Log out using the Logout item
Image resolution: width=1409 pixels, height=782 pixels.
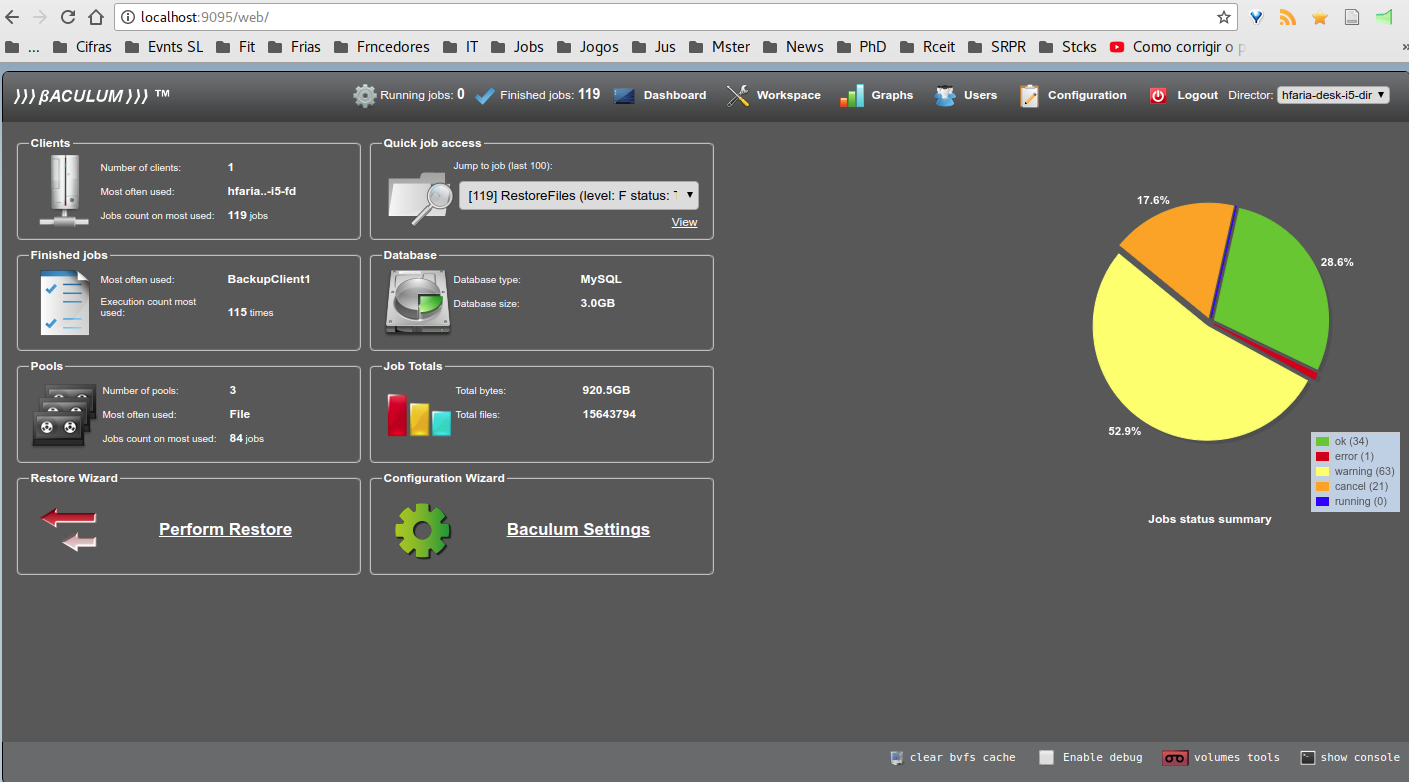click(1197, 95)
